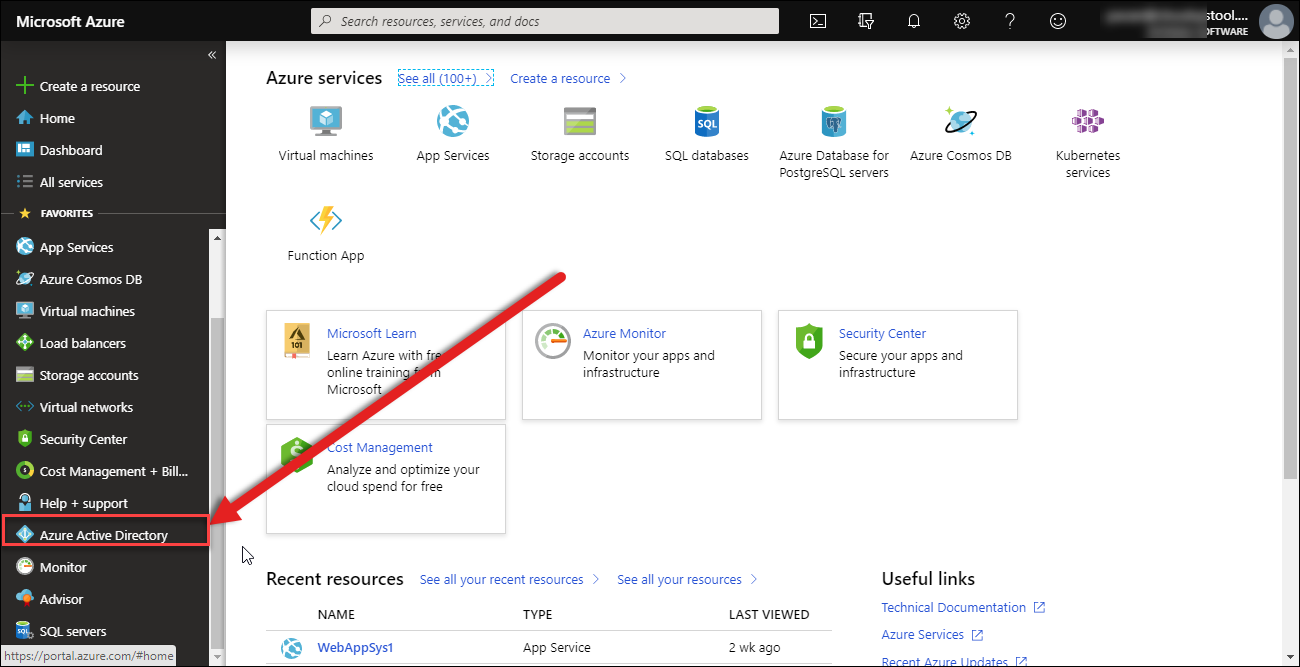This screenshot has height=667, width=1300.
Task: Click the Security Center shield icon in card
Action: coord(808,342)
